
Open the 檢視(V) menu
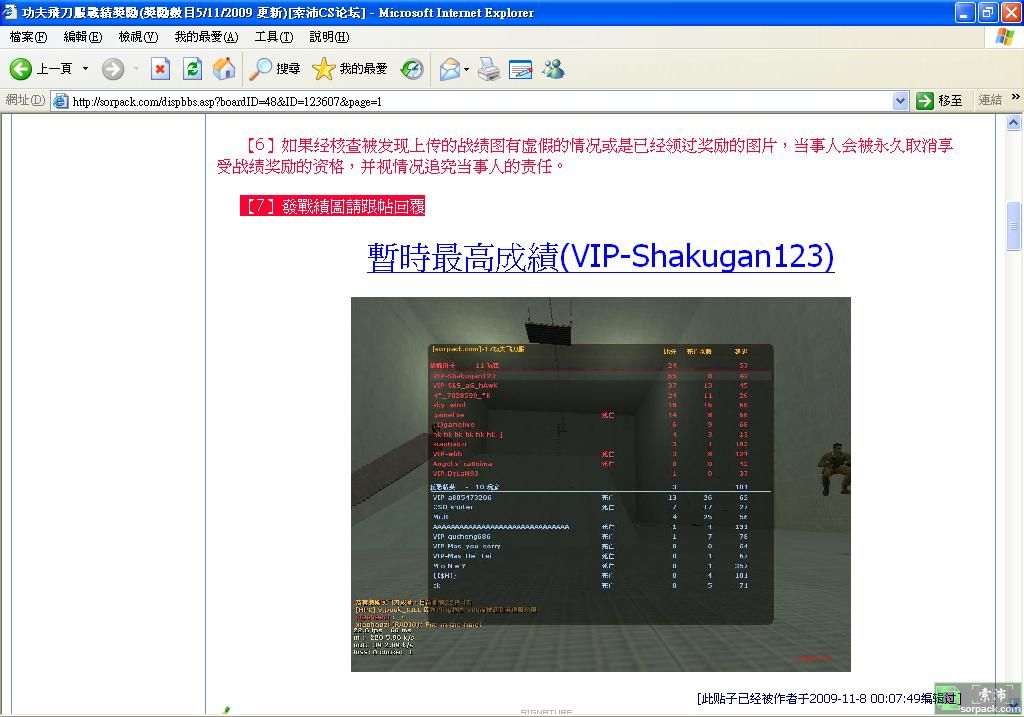[x=138, y=37]
